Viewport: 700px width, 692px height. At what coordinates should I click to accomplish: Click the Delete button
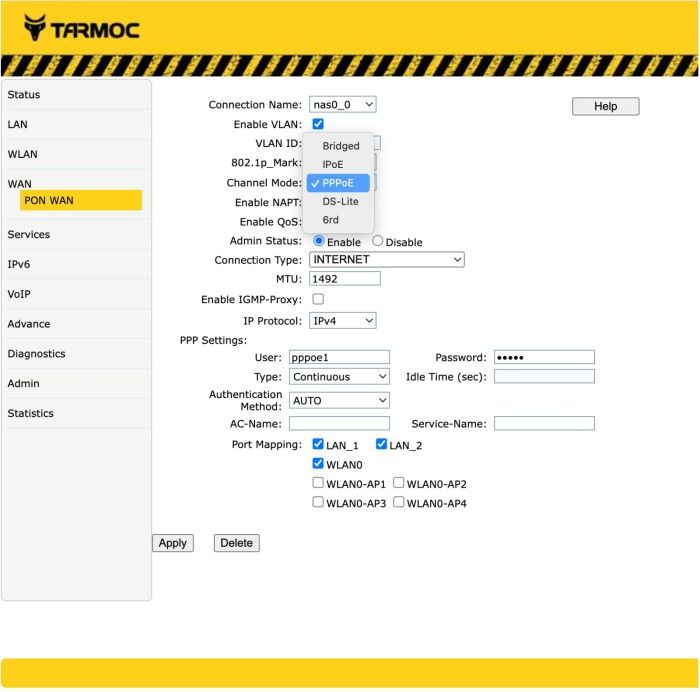236,543
